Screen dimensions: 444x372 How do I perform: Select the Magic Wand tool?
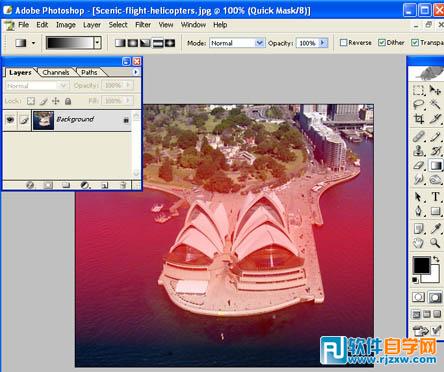(x=435, y=104)
